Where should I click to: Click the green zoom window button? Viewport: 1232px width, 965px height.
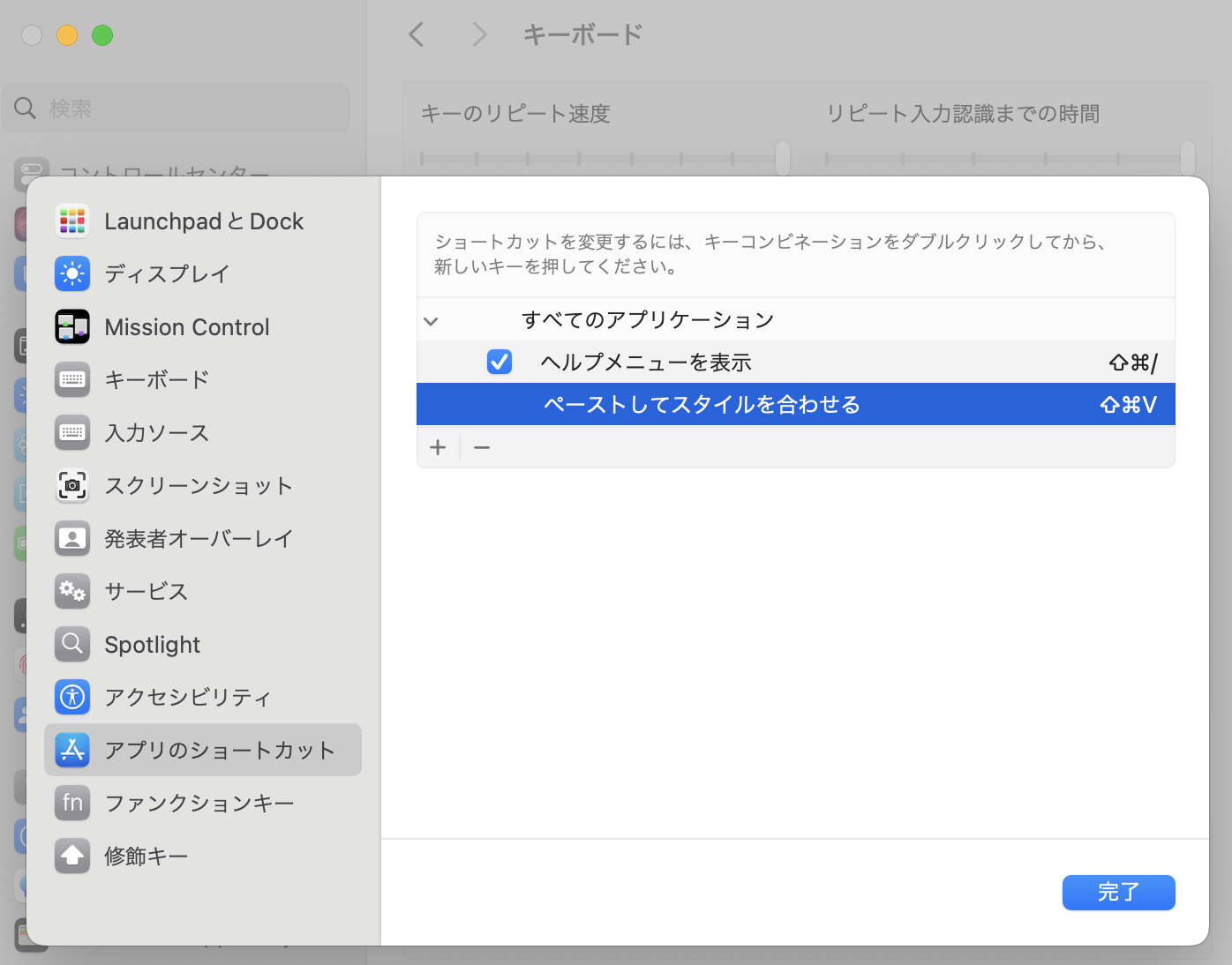tap(102, 35)
